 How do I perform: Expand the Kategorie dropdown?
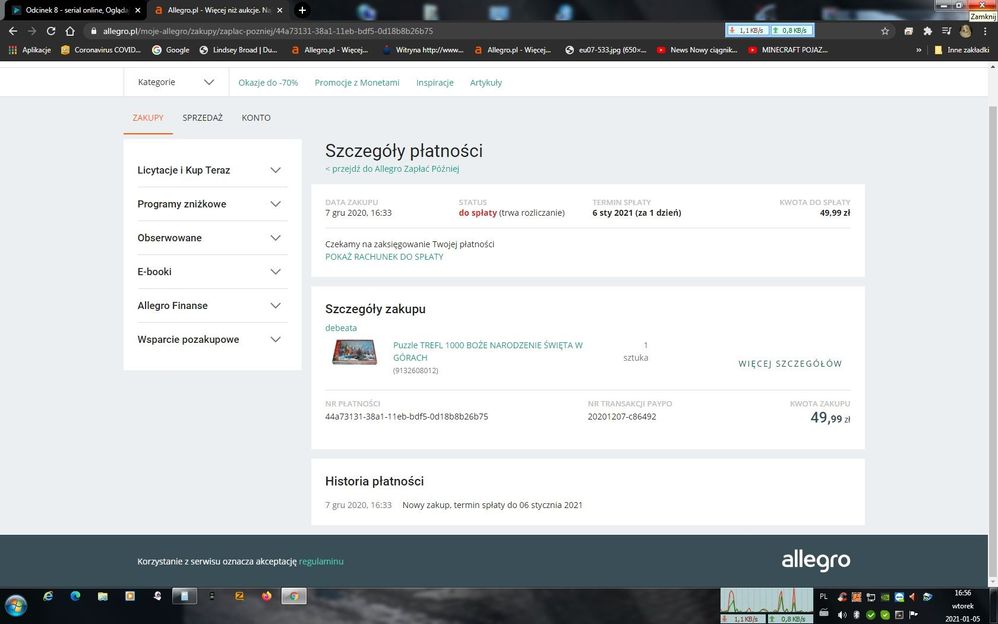coord(176,82)
